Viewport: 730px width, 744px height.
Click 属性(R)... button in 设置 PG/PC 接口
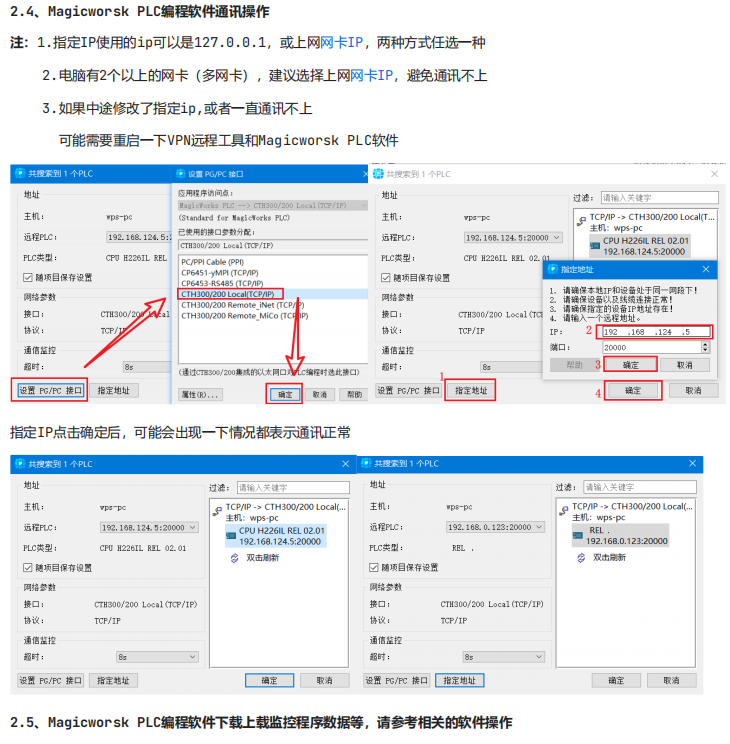200,394
